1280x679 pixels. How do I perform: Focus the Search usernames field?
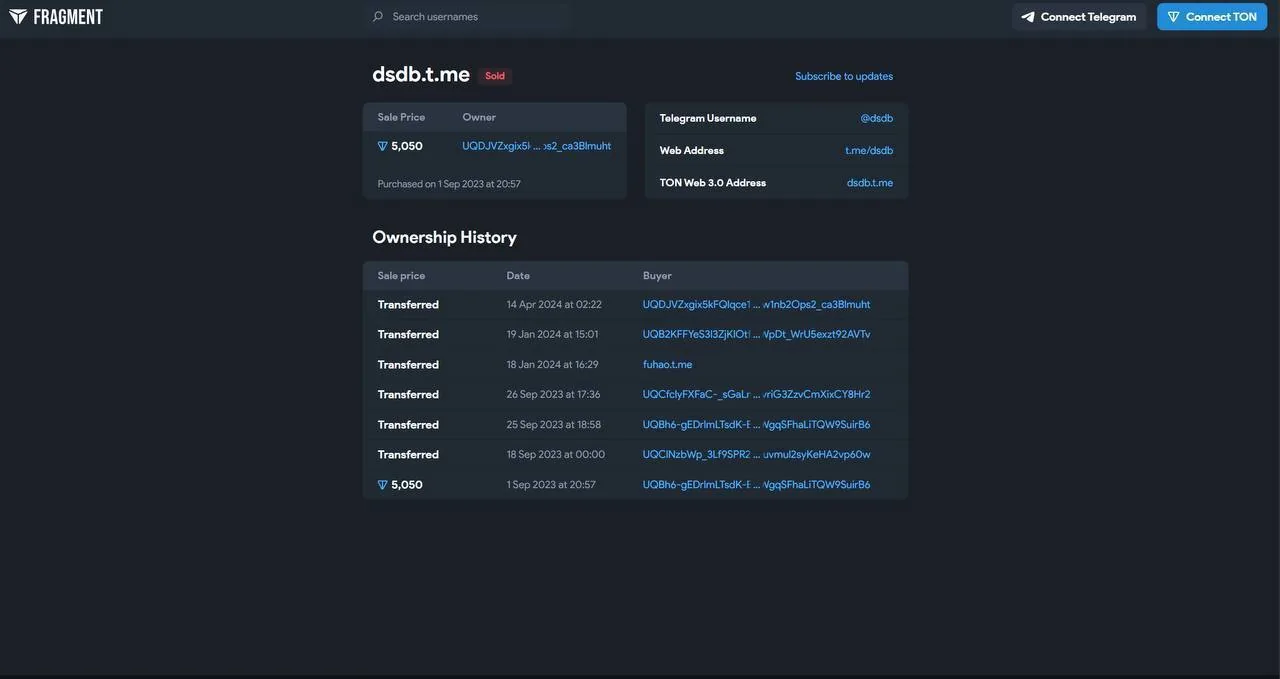(470, 17)
